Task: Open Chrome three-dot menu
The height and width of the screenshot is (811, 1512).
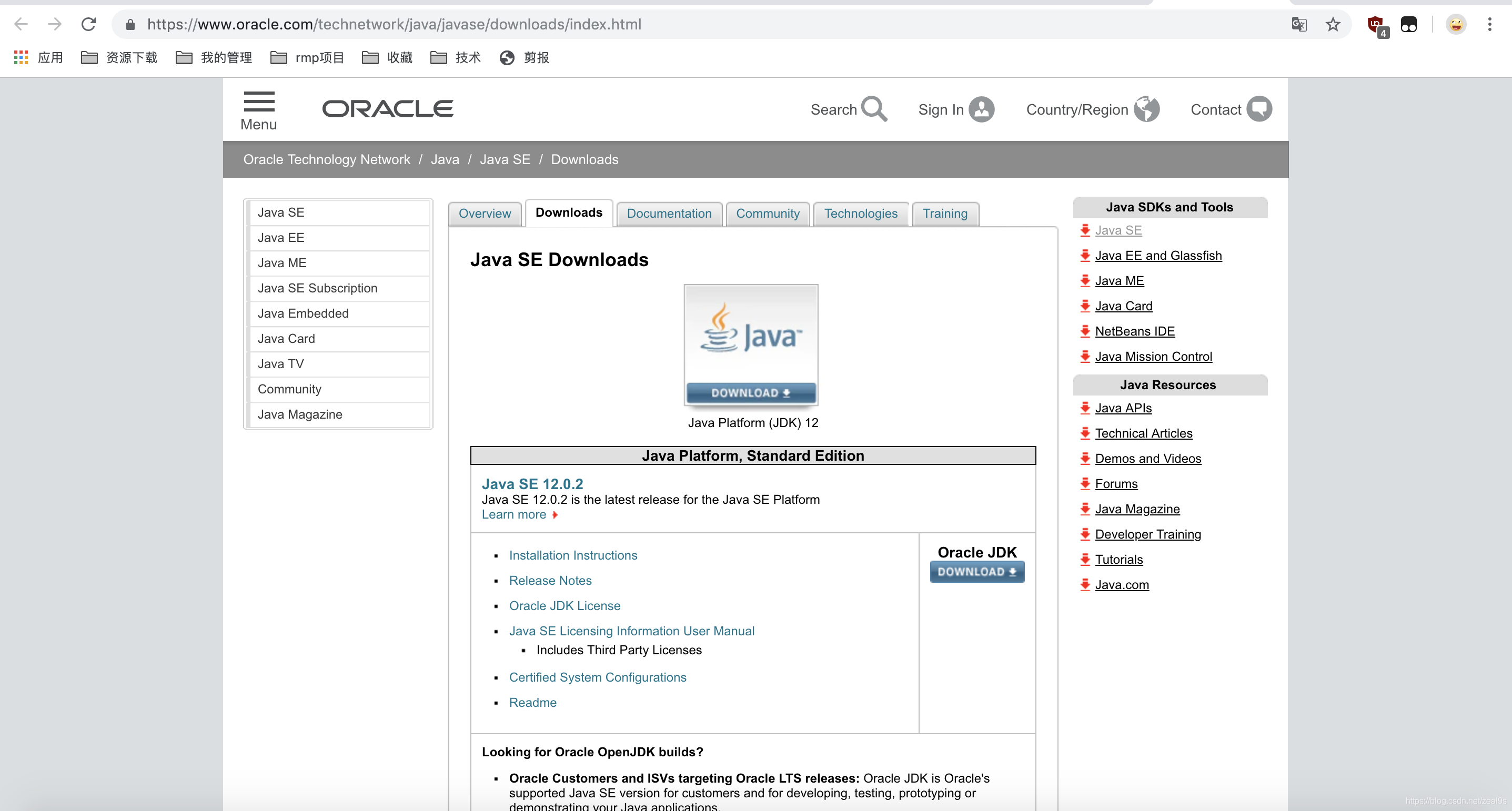Action: tap(1489, 24)
